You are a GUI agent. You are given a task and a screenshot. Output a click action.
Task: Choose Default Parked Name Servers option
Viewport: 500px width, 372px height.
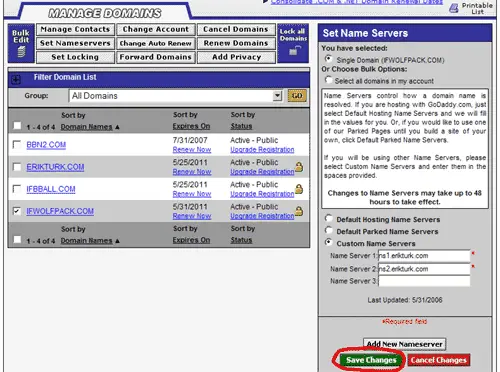coord(329,230)
